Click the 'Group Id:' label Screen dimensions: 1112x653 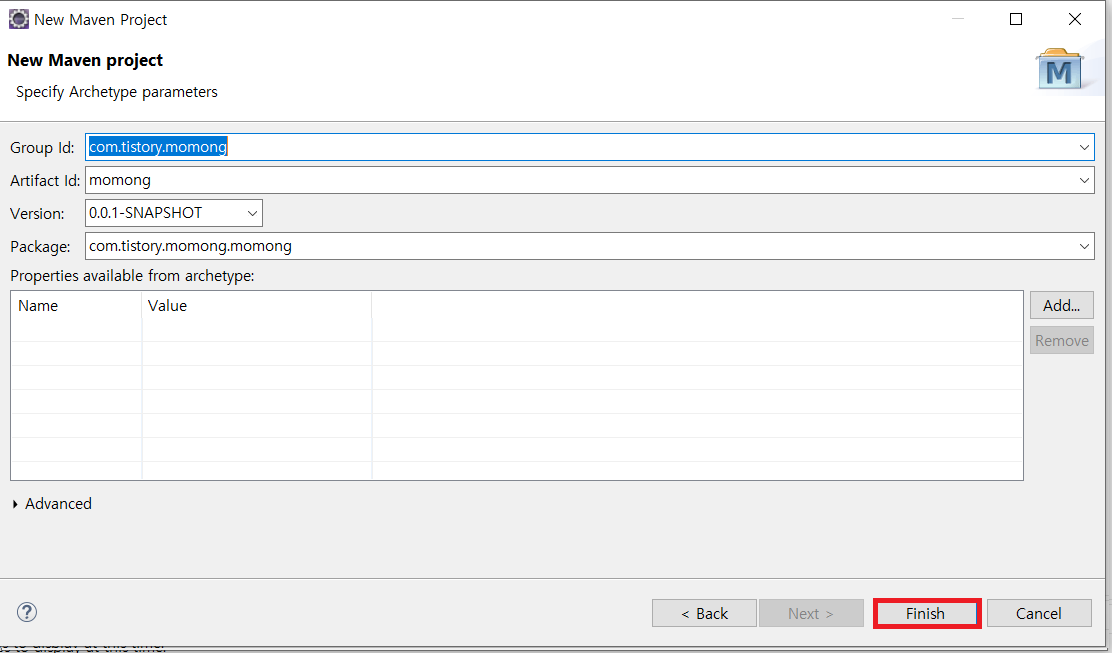(42, 148)
